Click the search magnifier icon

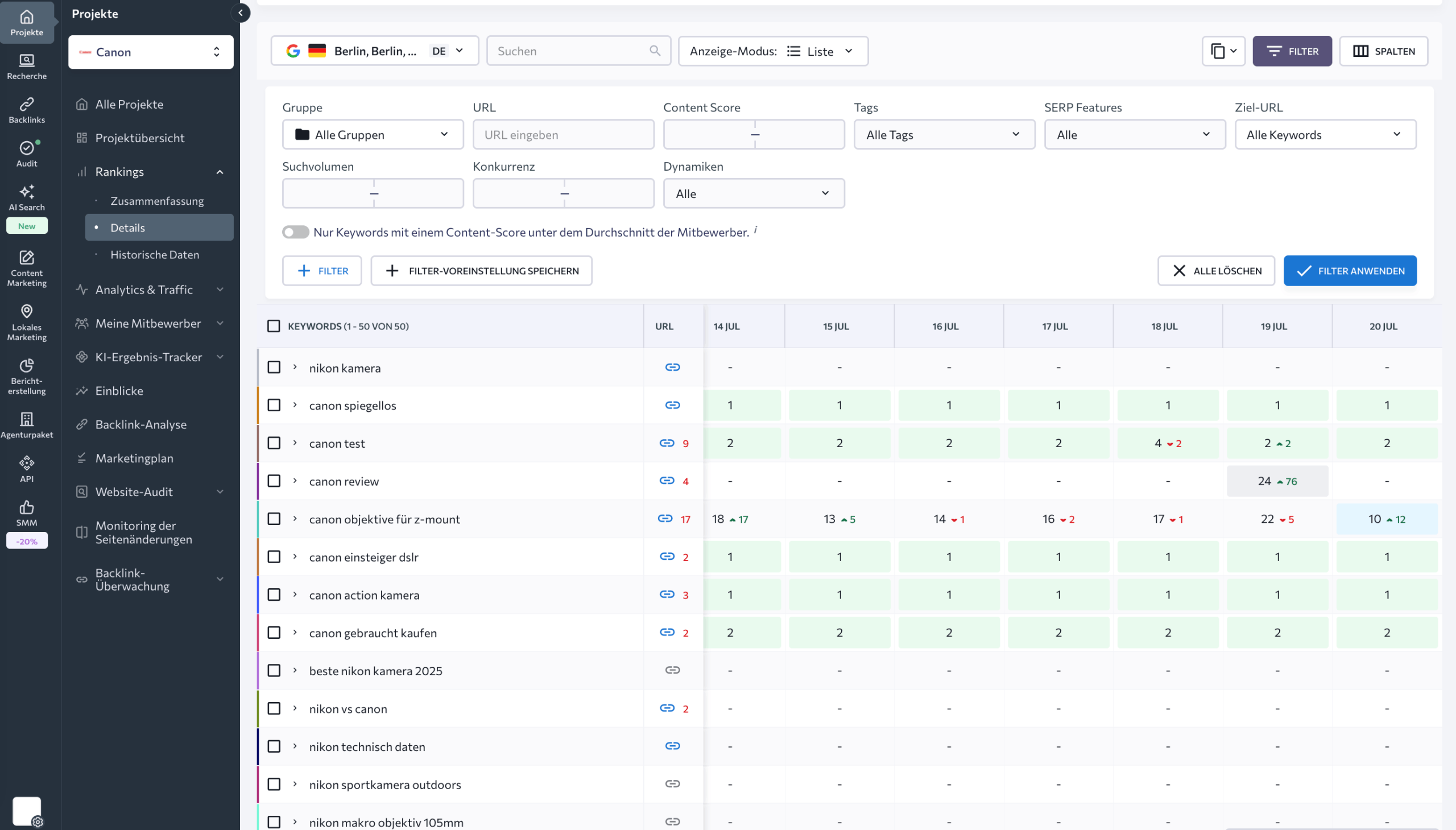point(655,51)
